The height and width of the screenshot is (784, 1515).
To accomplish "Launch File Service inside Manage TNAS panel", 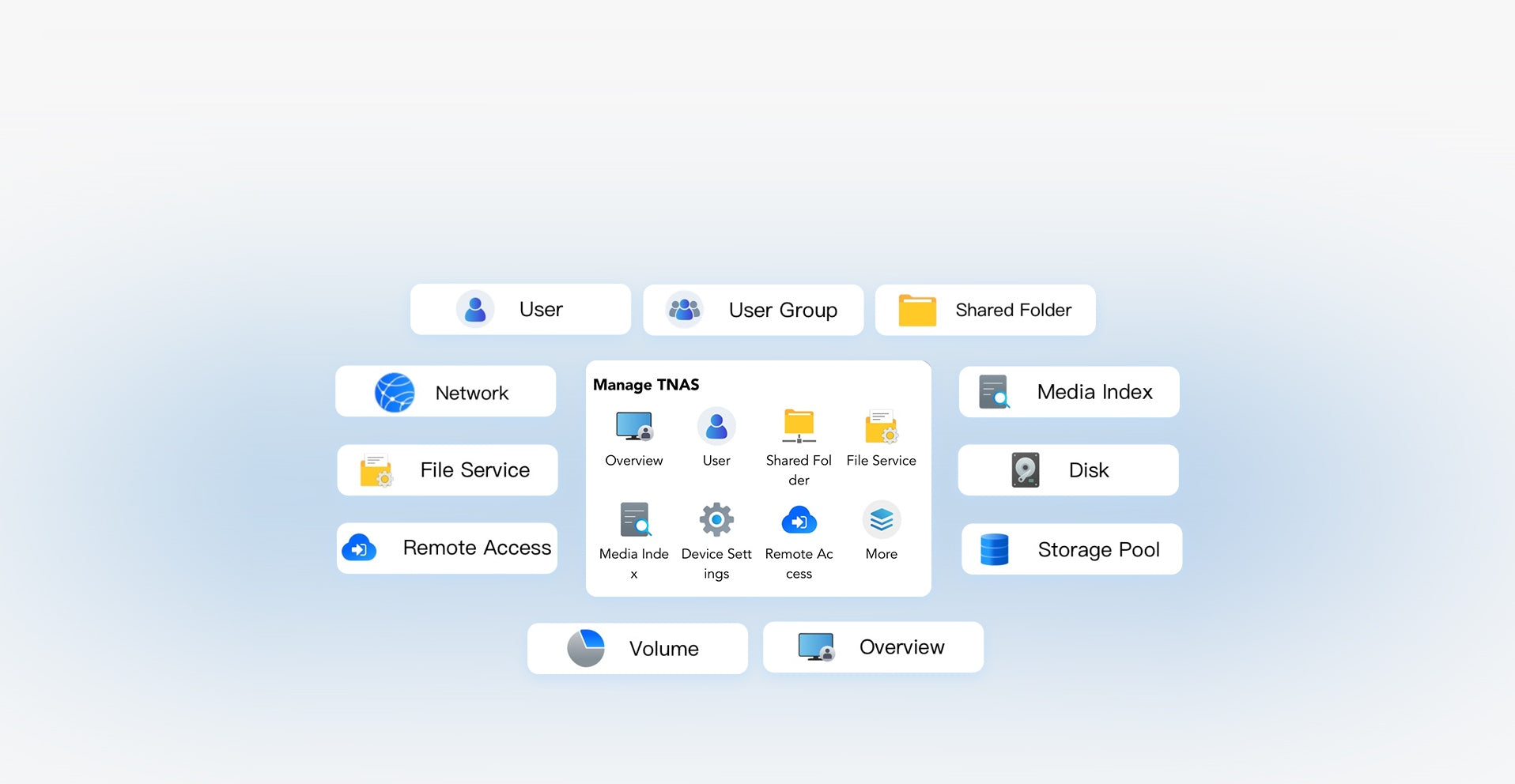I will pyautogui.click(x=881, y=428).
